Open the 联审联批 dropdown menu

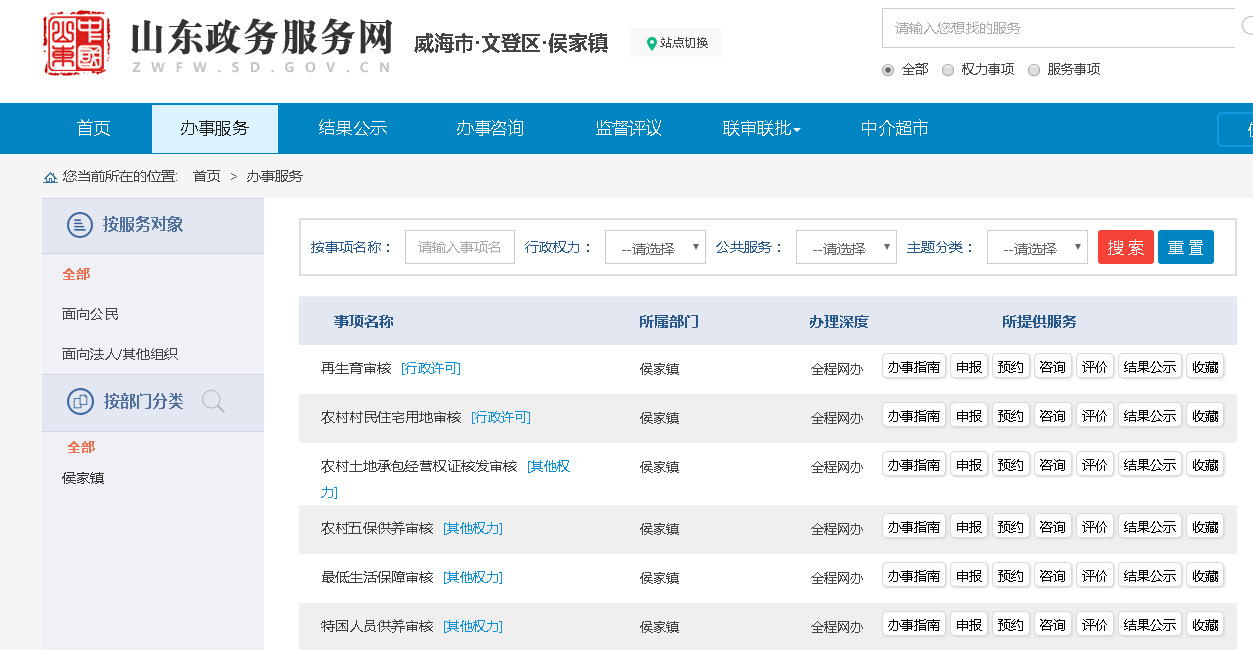(761, 129)
